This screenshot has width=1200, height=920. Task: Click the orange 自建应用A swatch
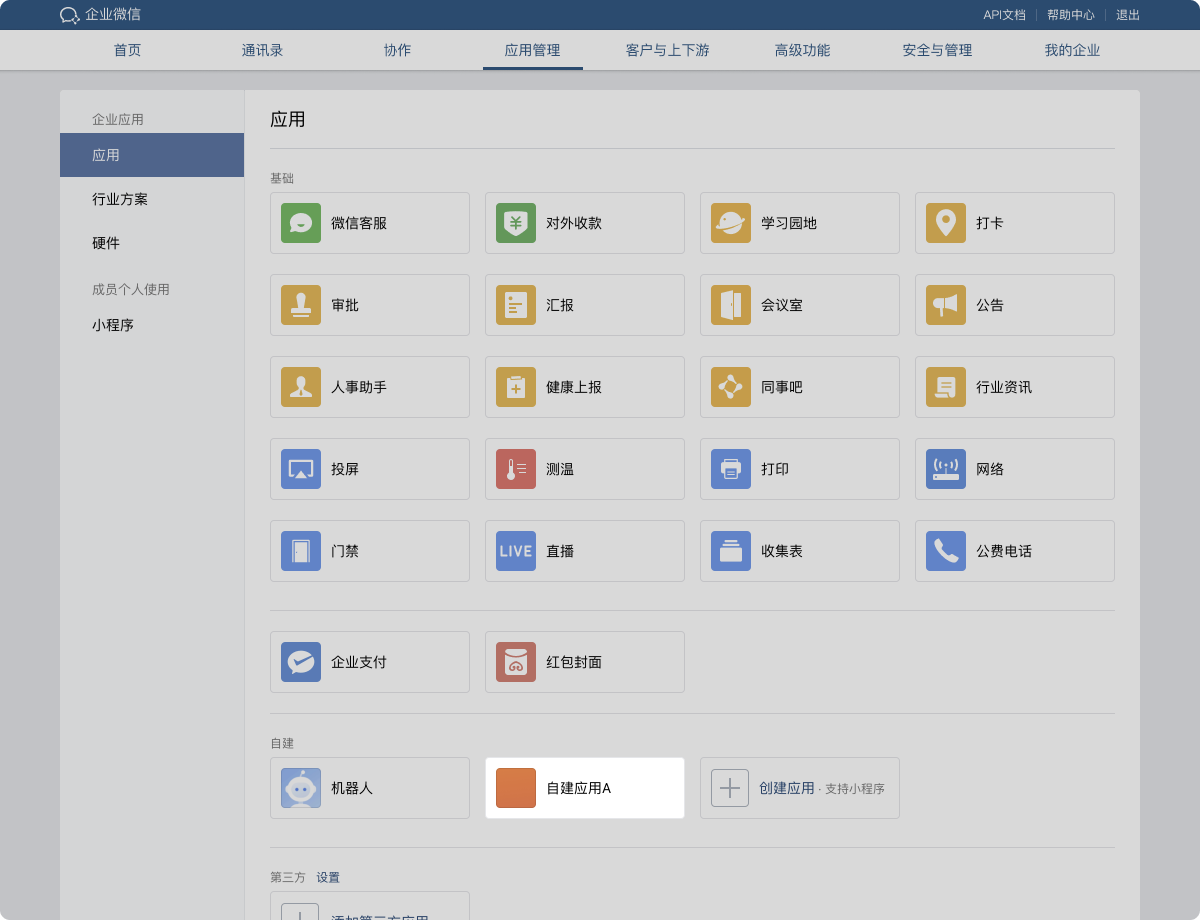click(x=516, y=788)
